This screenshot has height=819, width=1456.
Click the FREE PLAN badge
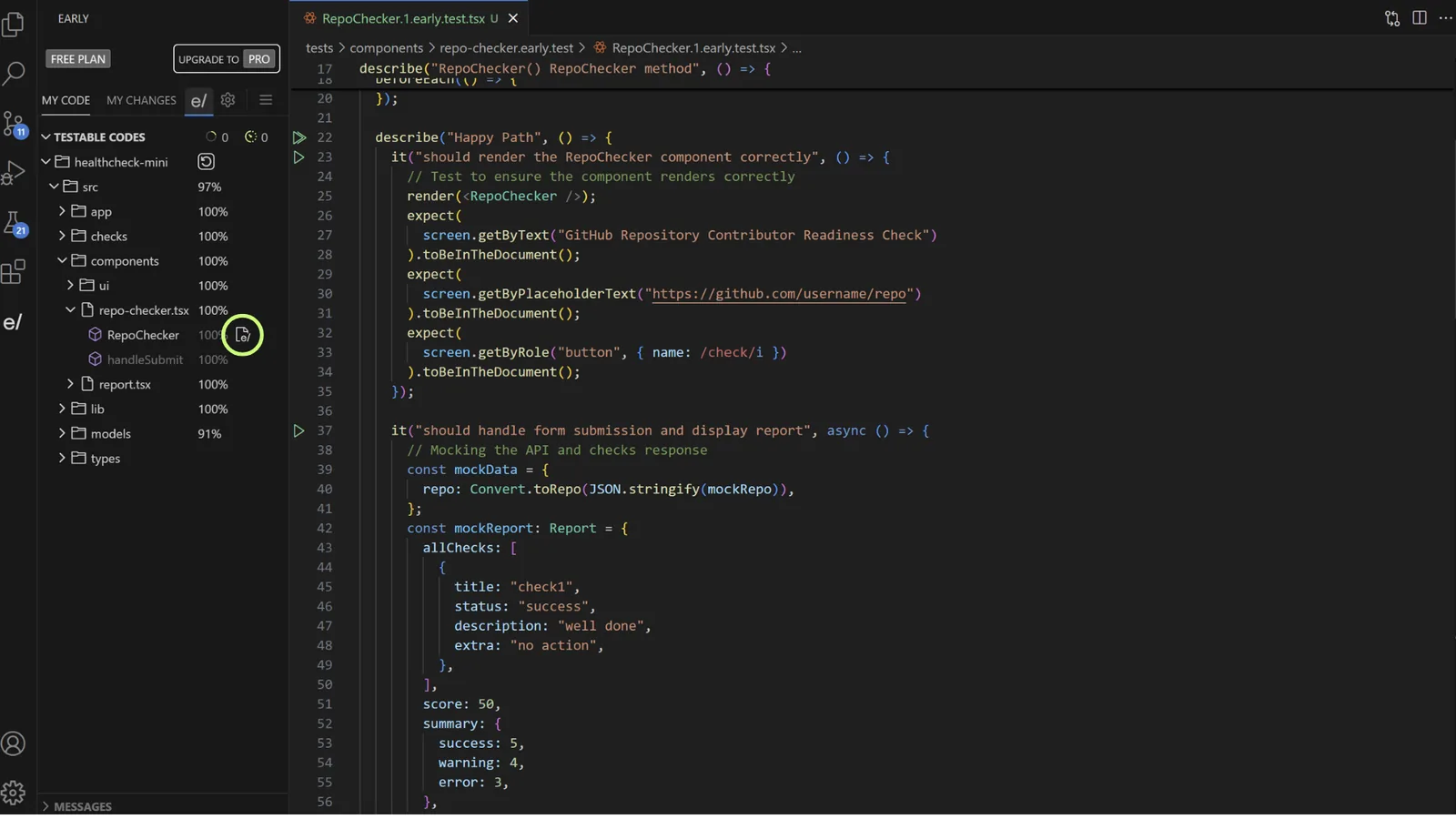(78, 59)
